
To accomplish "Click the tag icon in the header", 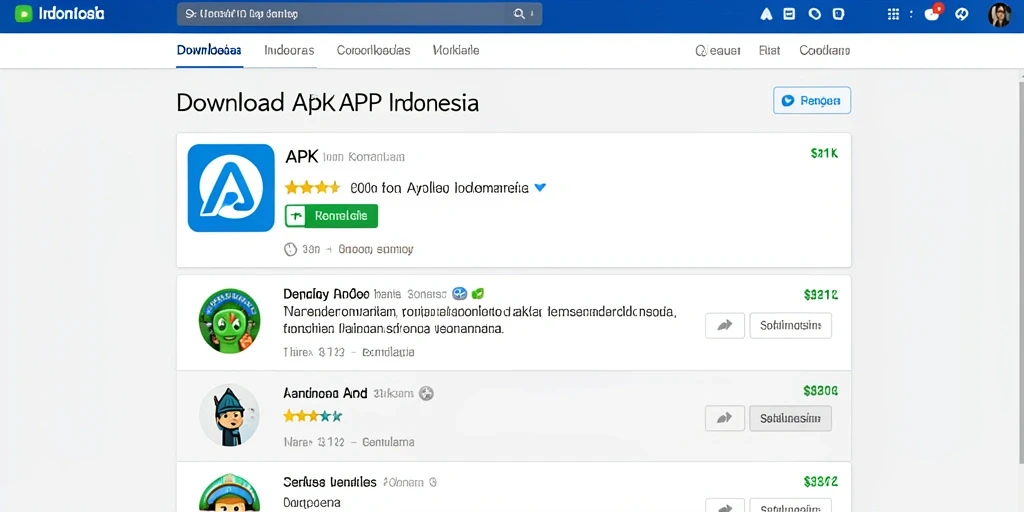I will coord(814,14).
